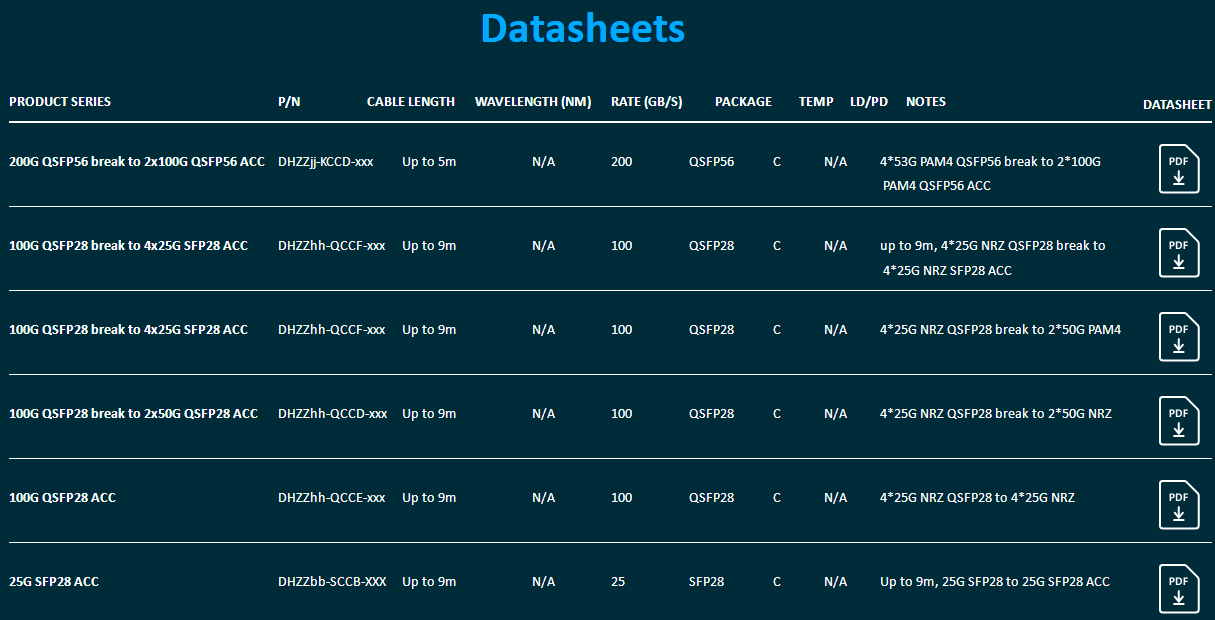1215x620 pixels.
Task: Click the RATE (GB/S) column header
Action: coord(647,102)
